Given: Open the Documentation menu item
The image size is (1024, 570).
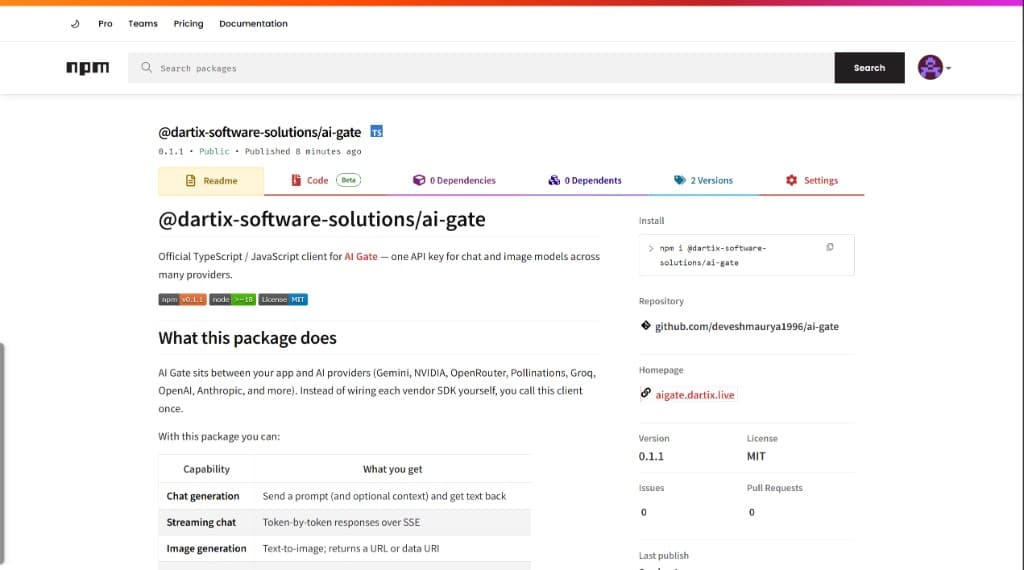Looking at the screenshot, I should coord(253,24).
